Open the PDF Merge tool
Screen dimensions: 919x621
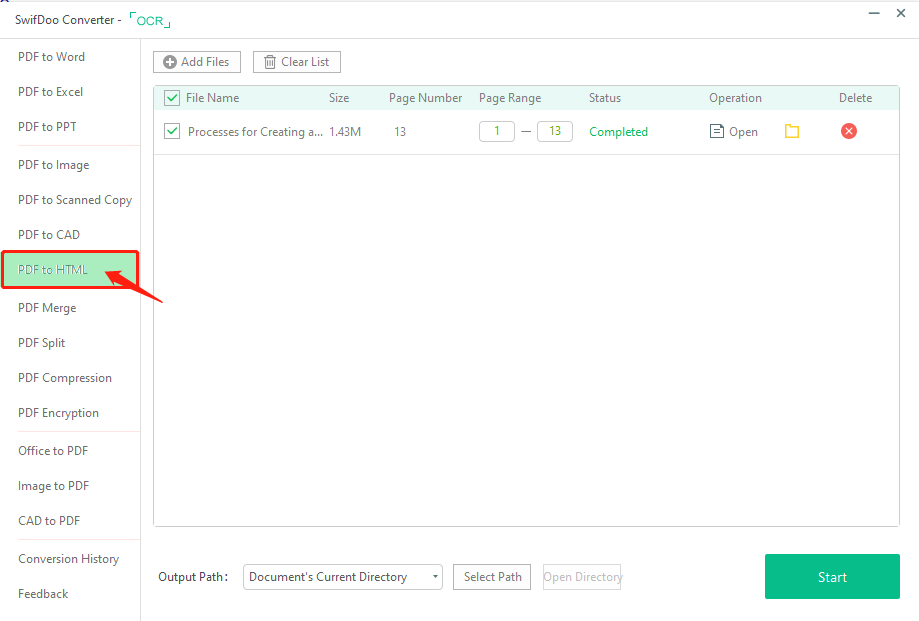(47, 308)
